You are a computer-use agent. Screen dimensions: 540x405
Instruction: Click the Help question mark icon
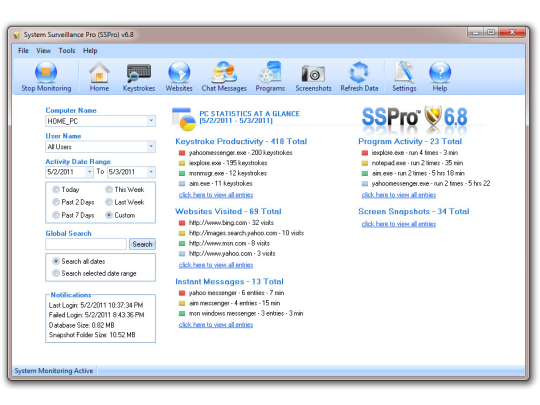click(440, 72)
